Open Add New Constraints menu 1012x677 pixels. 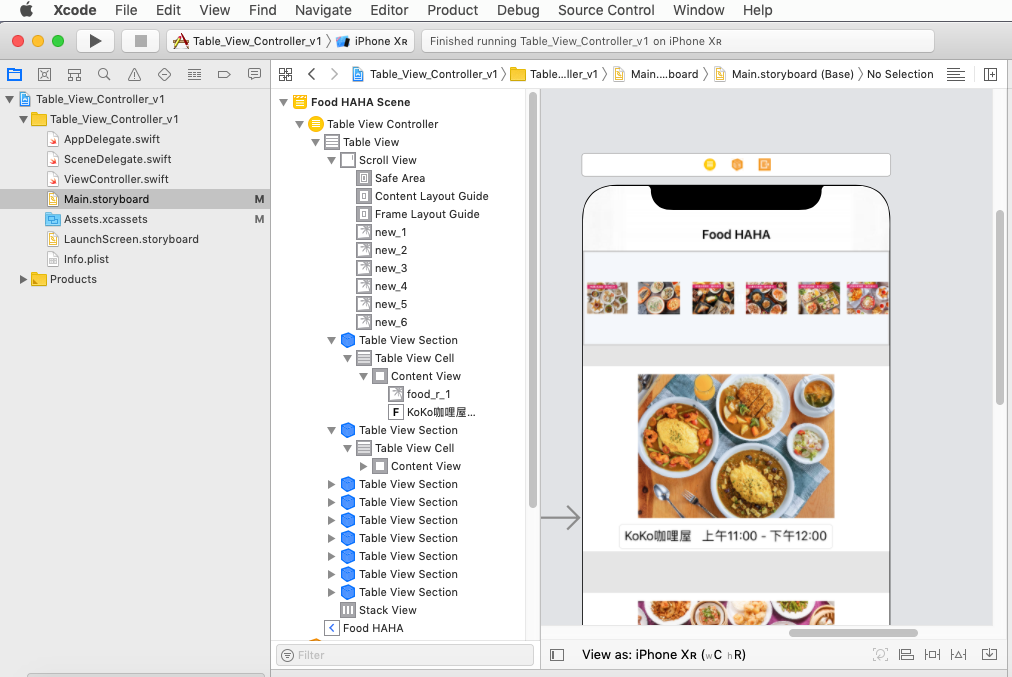933,654
